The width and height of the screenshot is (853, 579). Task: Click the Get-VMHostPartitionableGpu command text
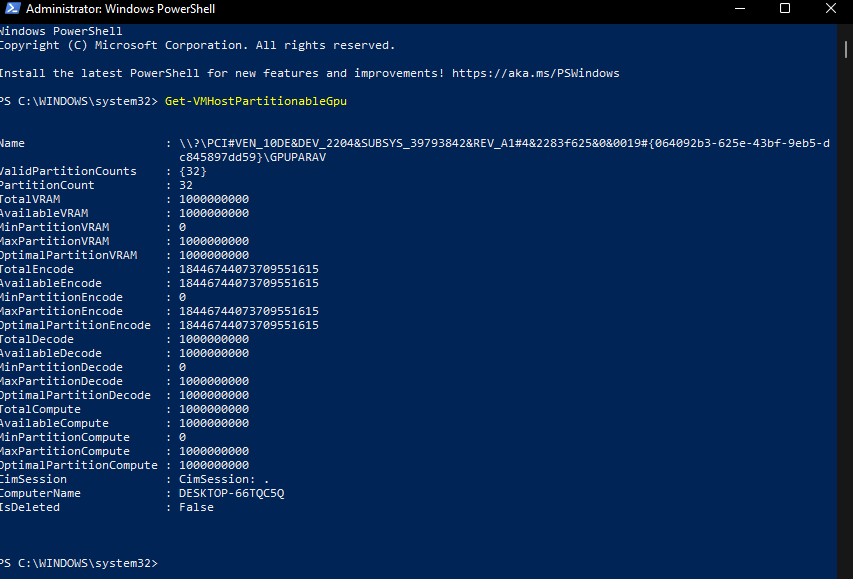[255, 101]
